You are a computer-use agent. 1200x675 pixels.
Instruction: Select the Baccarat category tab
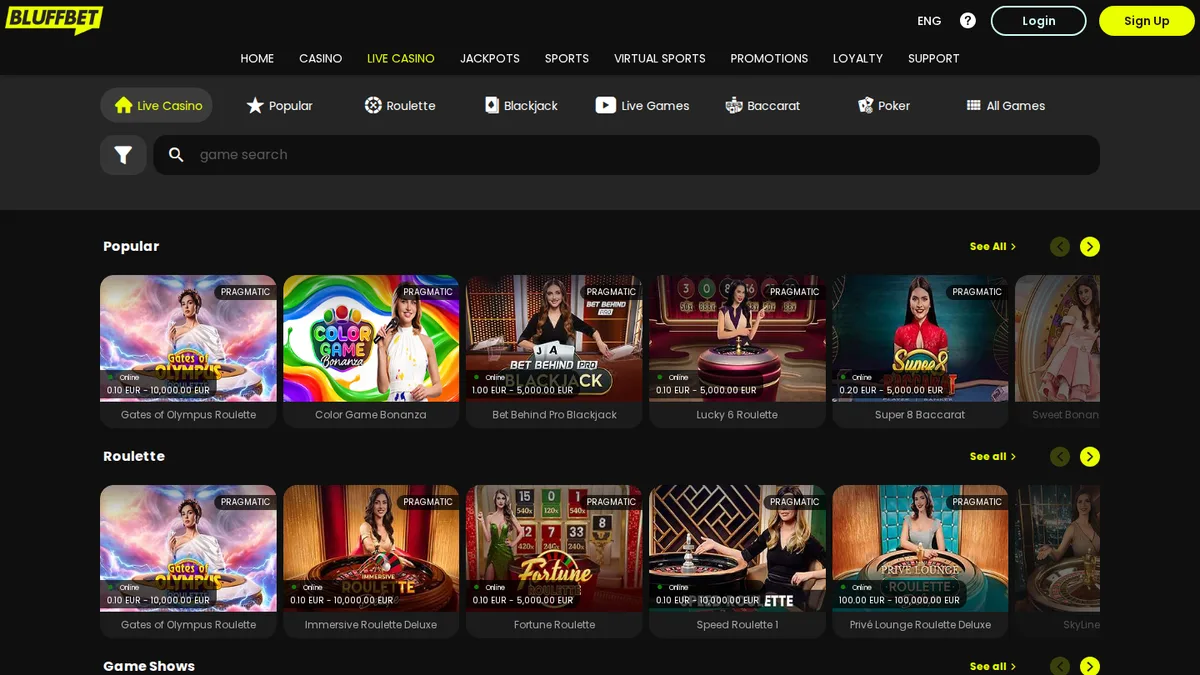click(x=763, y=105)
